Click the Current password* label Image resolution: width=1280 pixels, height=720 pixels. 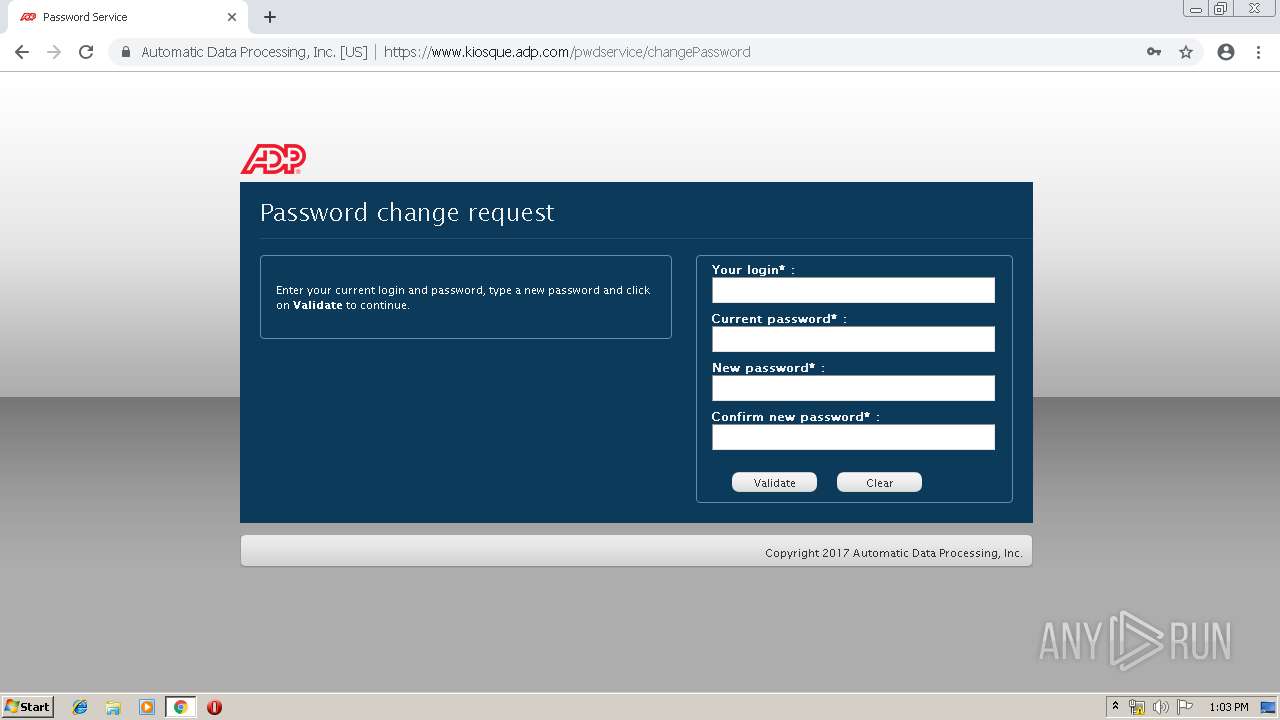pos(779,319)
